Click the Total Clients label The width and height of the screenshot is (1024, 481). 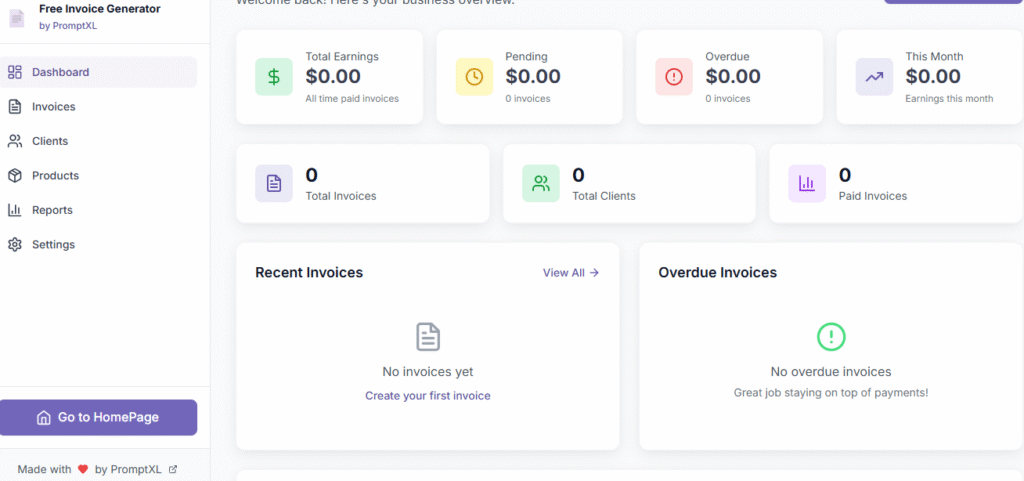tap(604, 196)
